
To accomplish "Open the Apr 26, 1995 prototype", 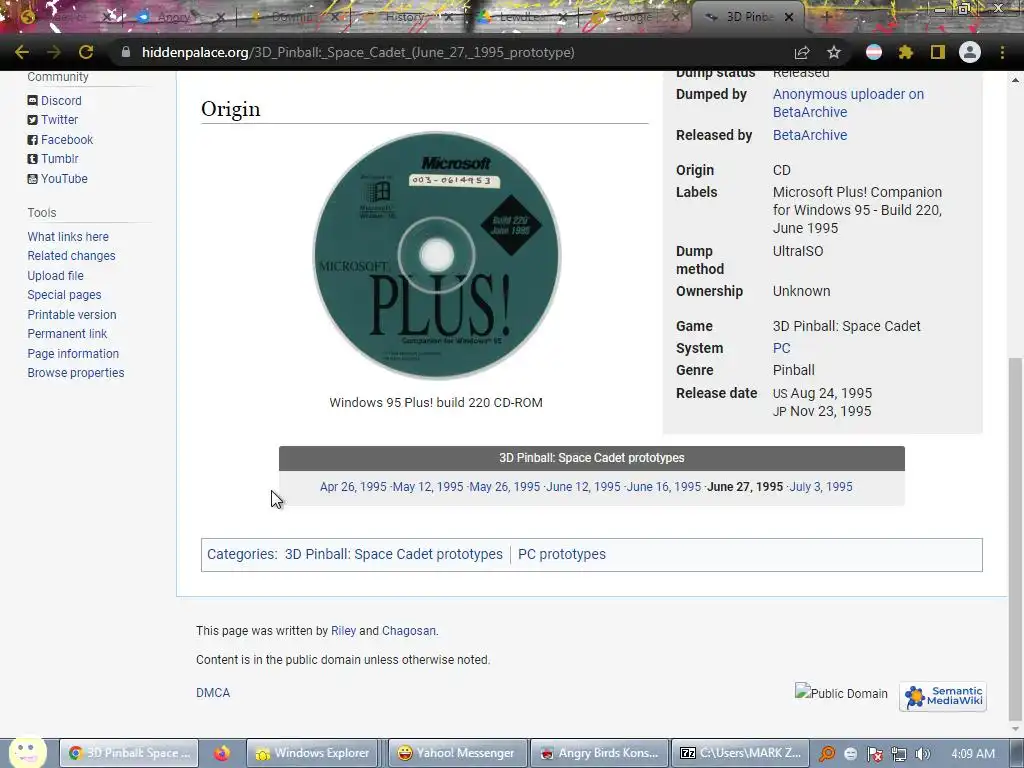I will (x=353, y=487).
